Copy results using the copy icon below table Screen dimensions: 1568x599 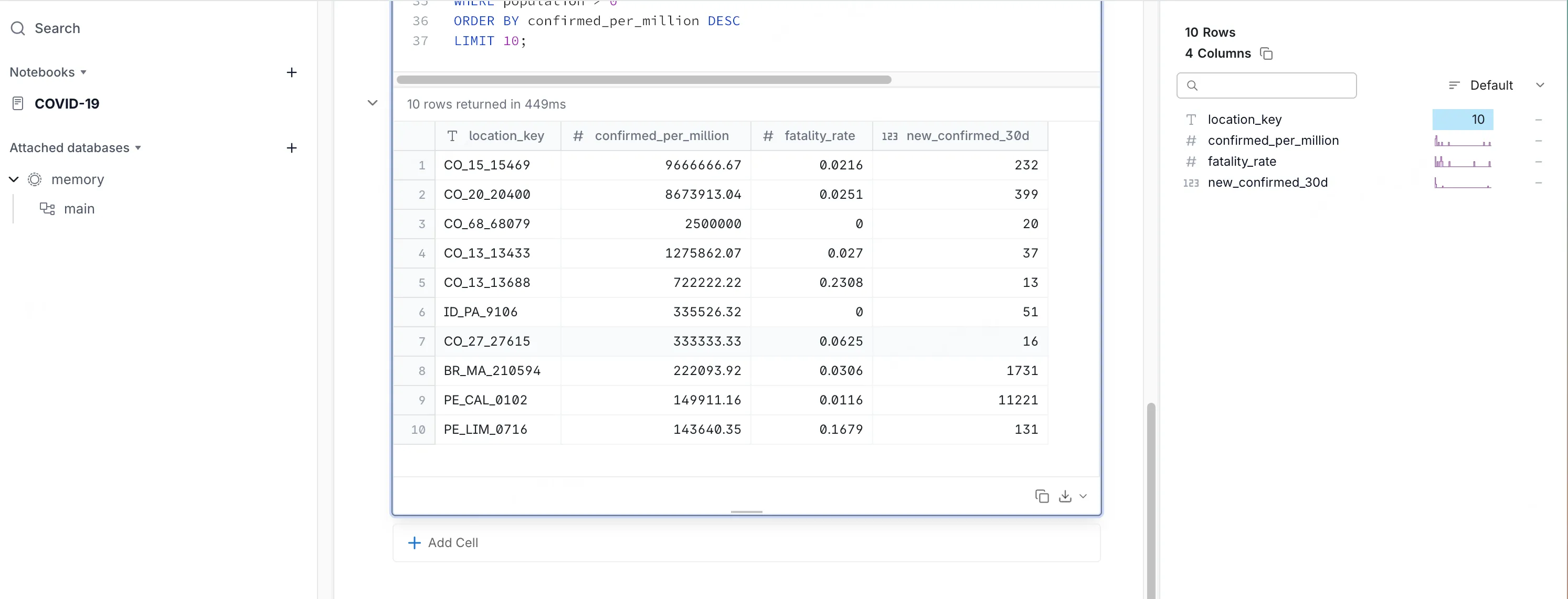[x=1042, y=496]
